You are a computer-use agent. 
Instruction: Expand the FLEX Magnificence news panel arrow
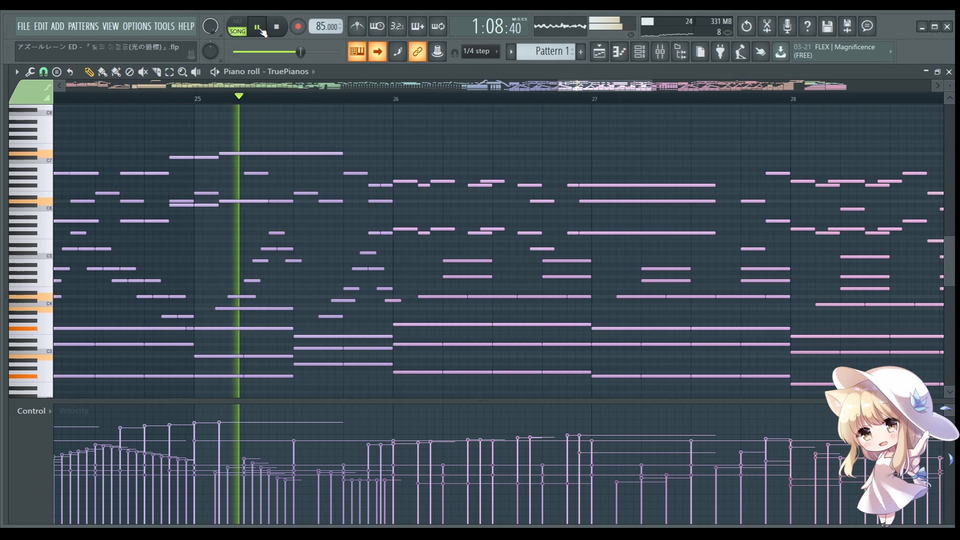(890, 51)
